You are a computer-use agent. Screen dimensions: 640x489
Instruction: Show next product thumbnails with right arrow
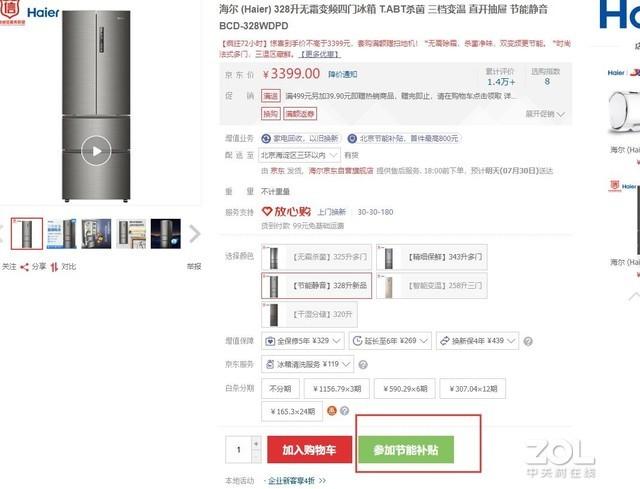(x=195, y=234)
